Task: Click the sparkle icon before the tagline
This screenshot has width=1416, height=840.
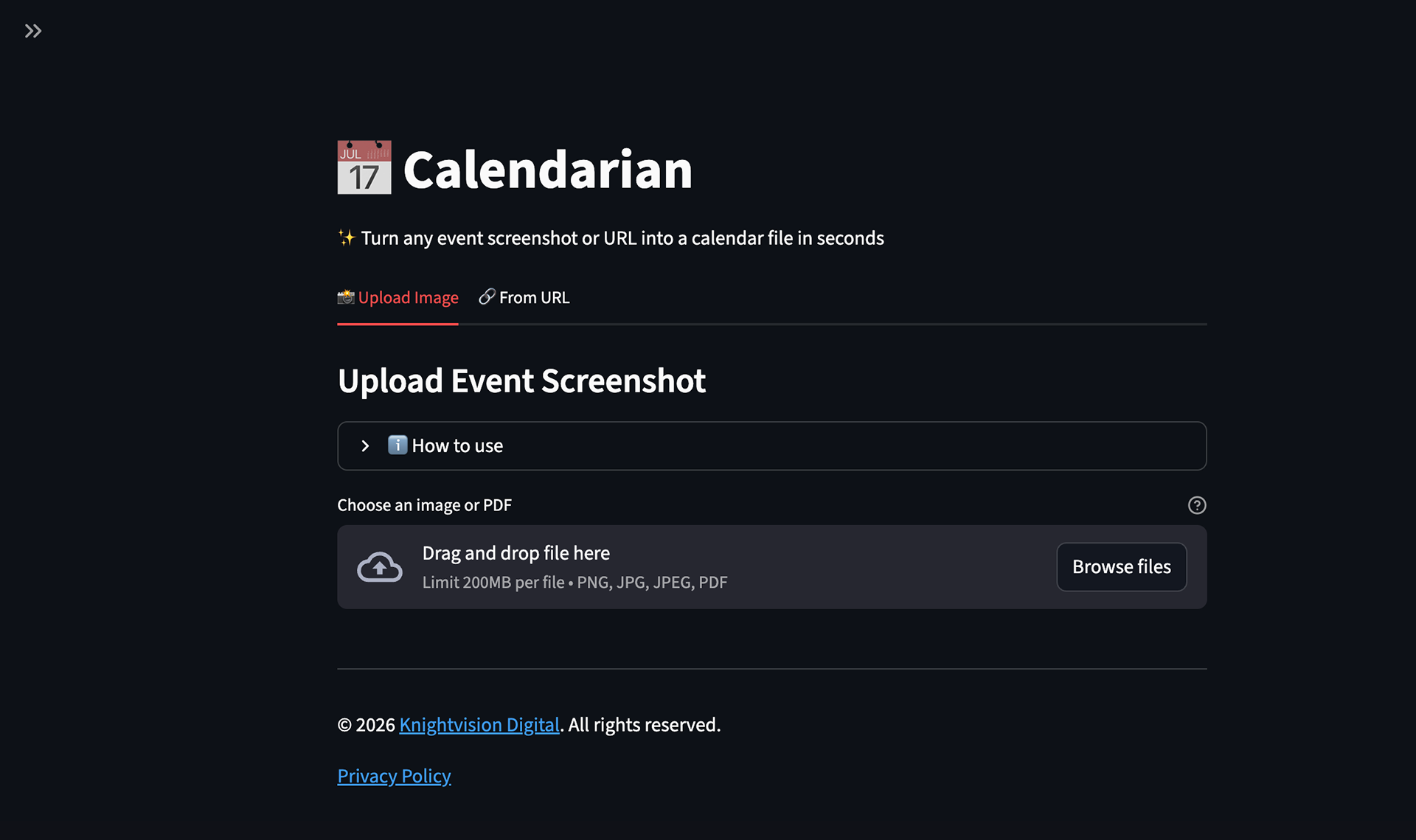Action: 347,237
